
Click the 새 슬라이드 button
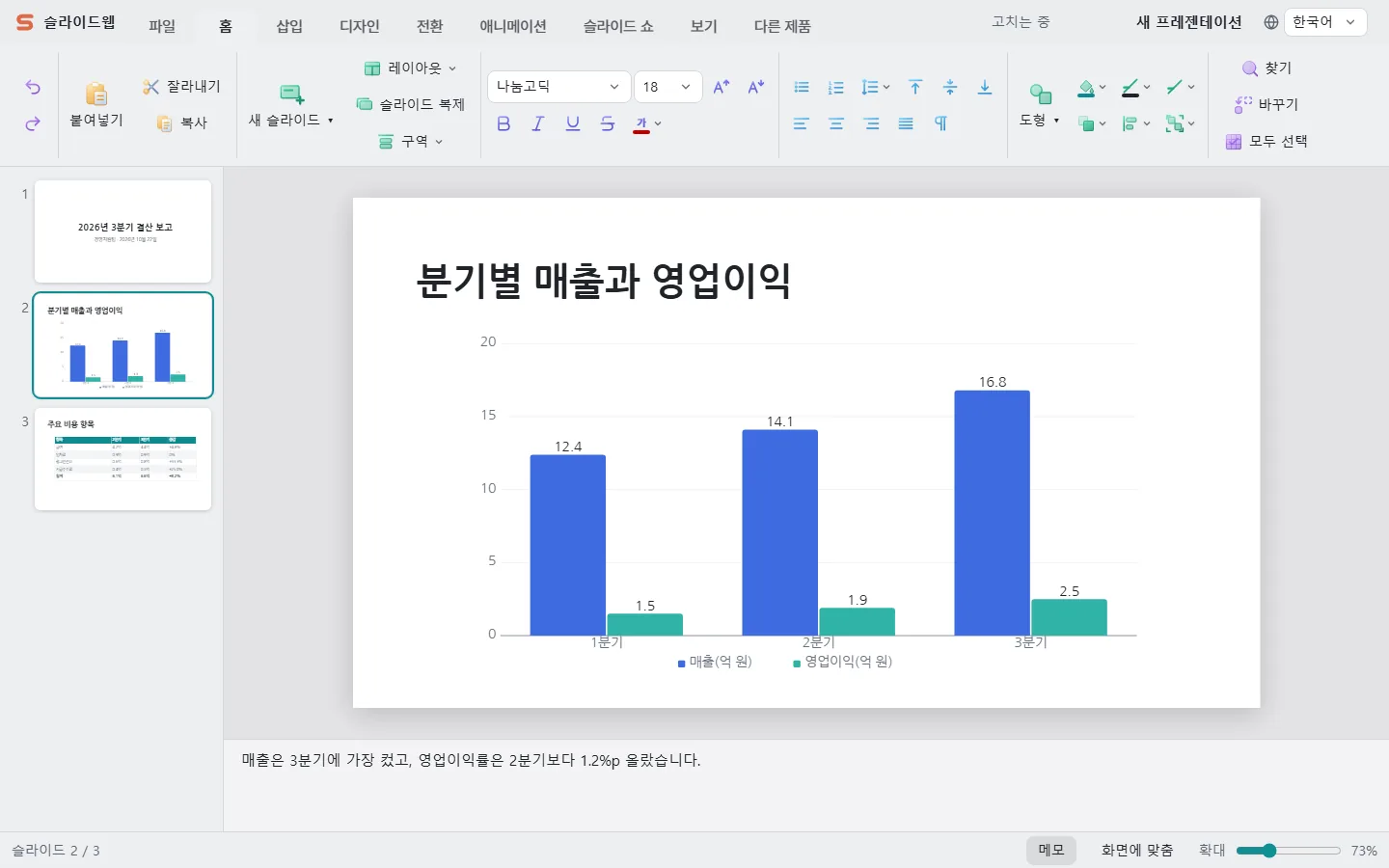click(x=291, y=106)
